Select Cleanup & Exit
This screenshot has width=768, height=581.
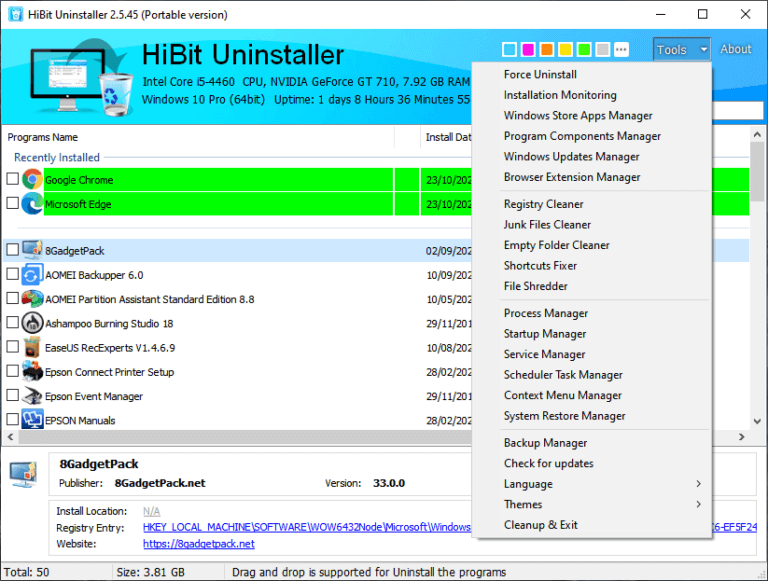[x=541, y=525]
